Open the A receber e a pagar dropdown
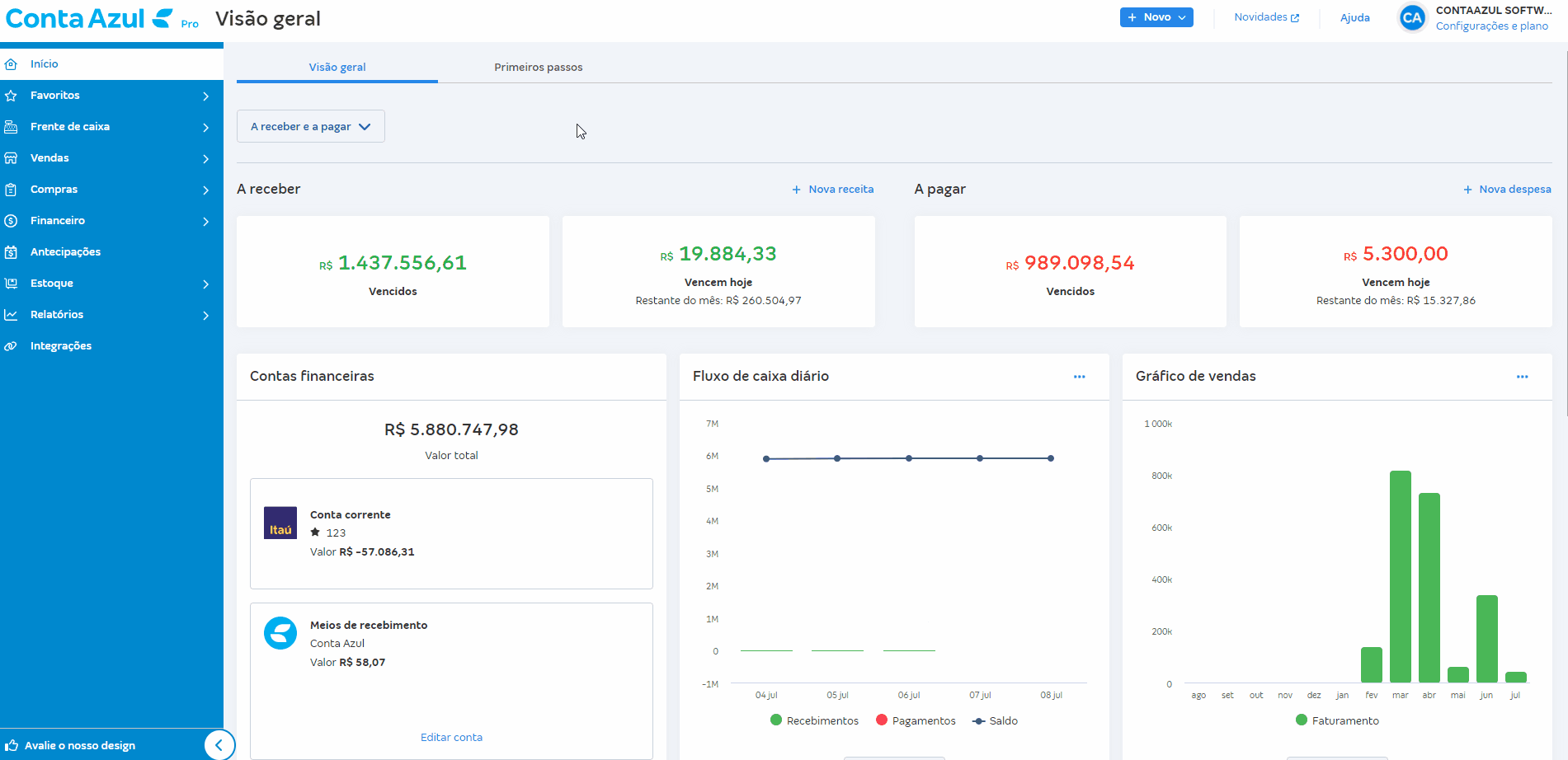This screenshot has height=760, width=1568. point(311,126)
